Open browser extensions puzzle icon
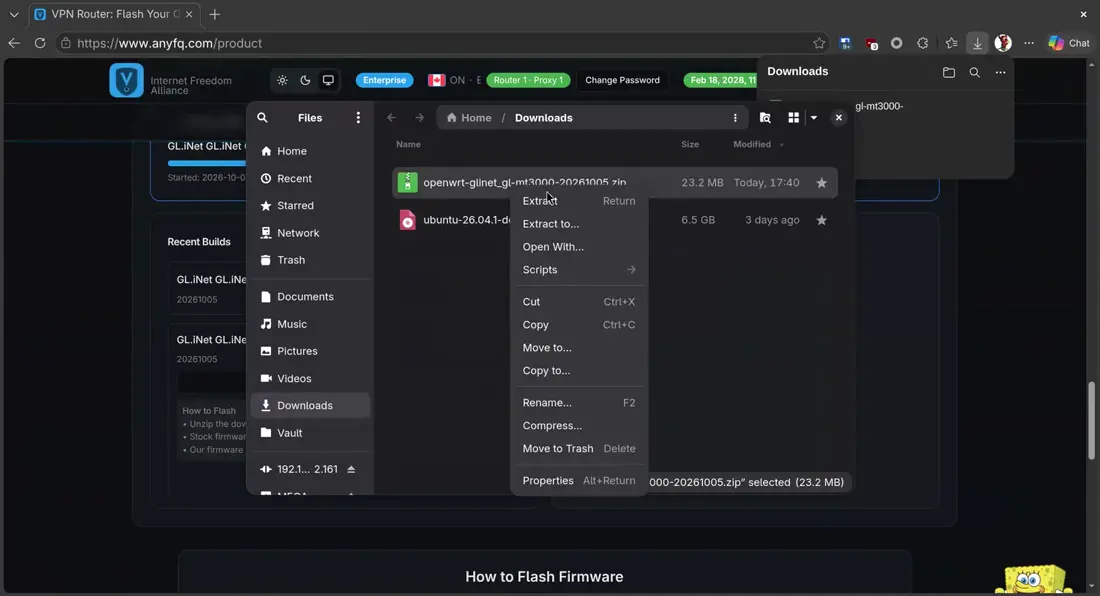Screen dimensions: 1100x596 (x=923, y=43)
